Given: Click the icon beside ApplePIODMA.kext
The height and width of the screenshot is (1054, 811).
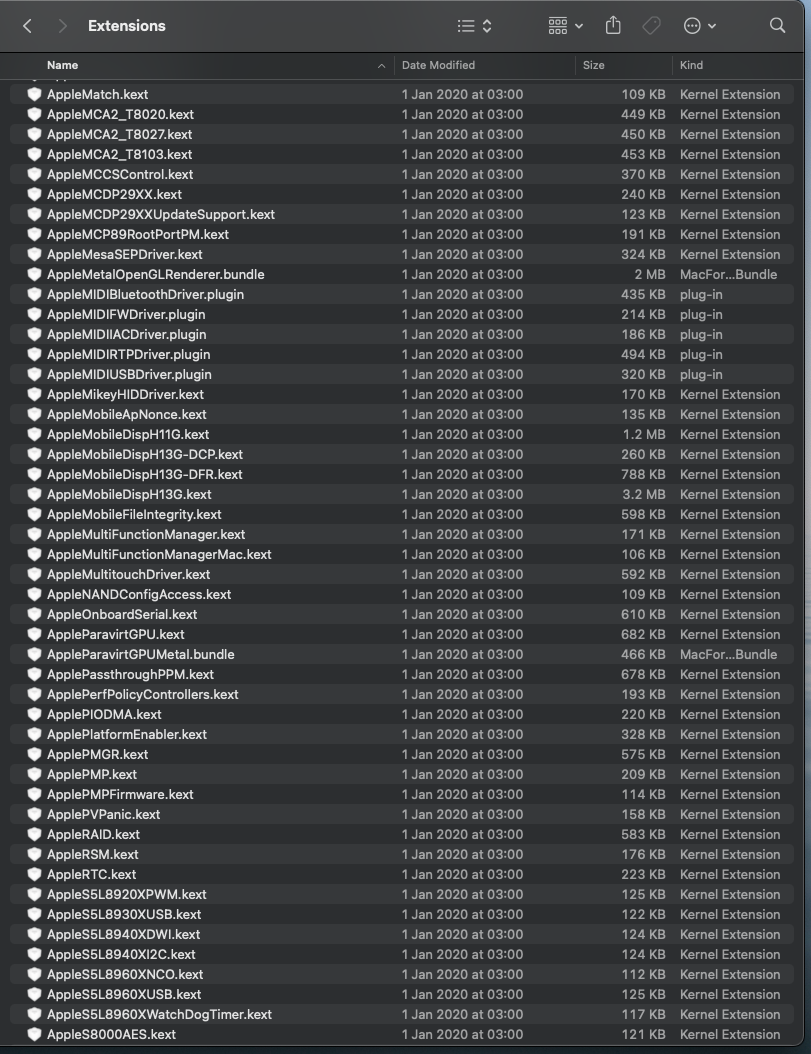Looking at the screenshot, I should (x=34, y=715).
